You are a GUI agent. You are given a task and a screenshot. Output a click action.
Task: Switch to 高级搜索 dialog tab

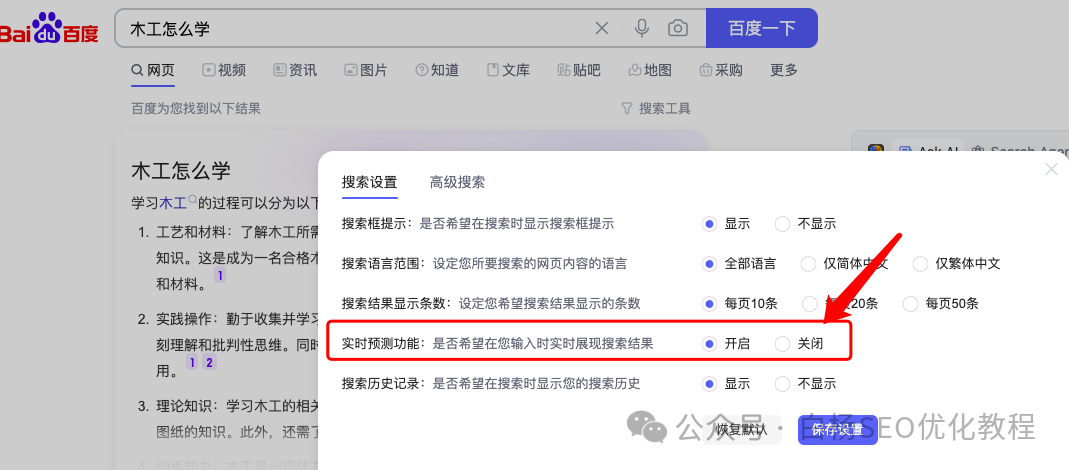pyautogui.click(x=457, y=182)
